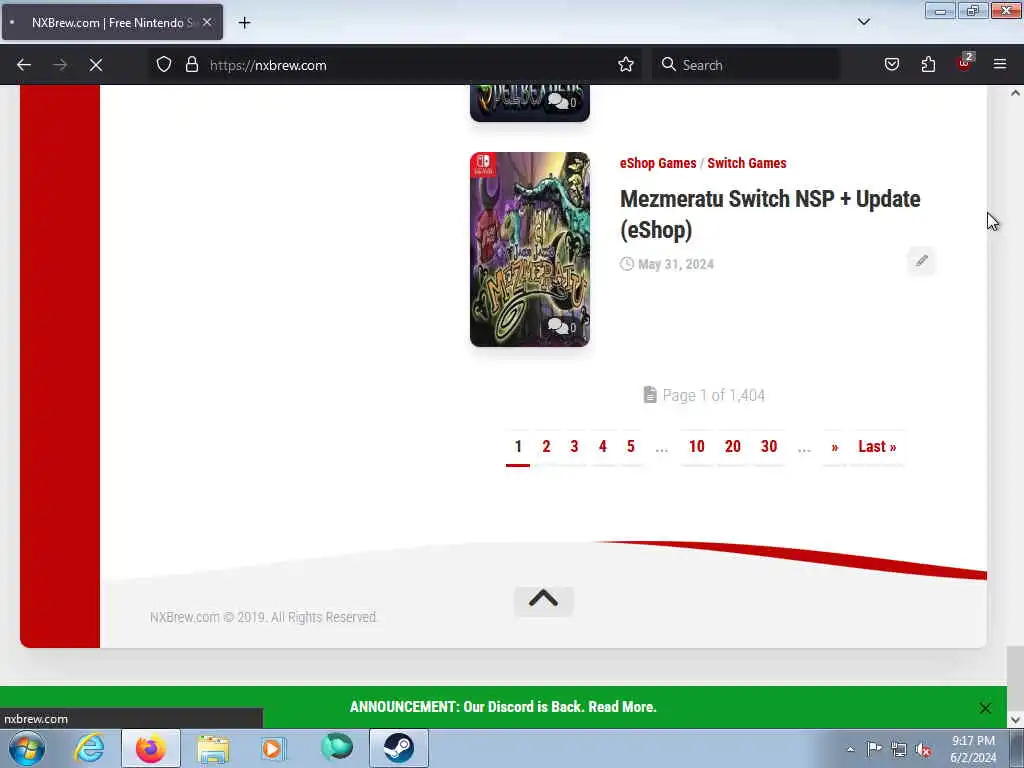The image size is (1024, 768).
Task: Dismiss the green announcement bar
Action: [x=985, y=708]
